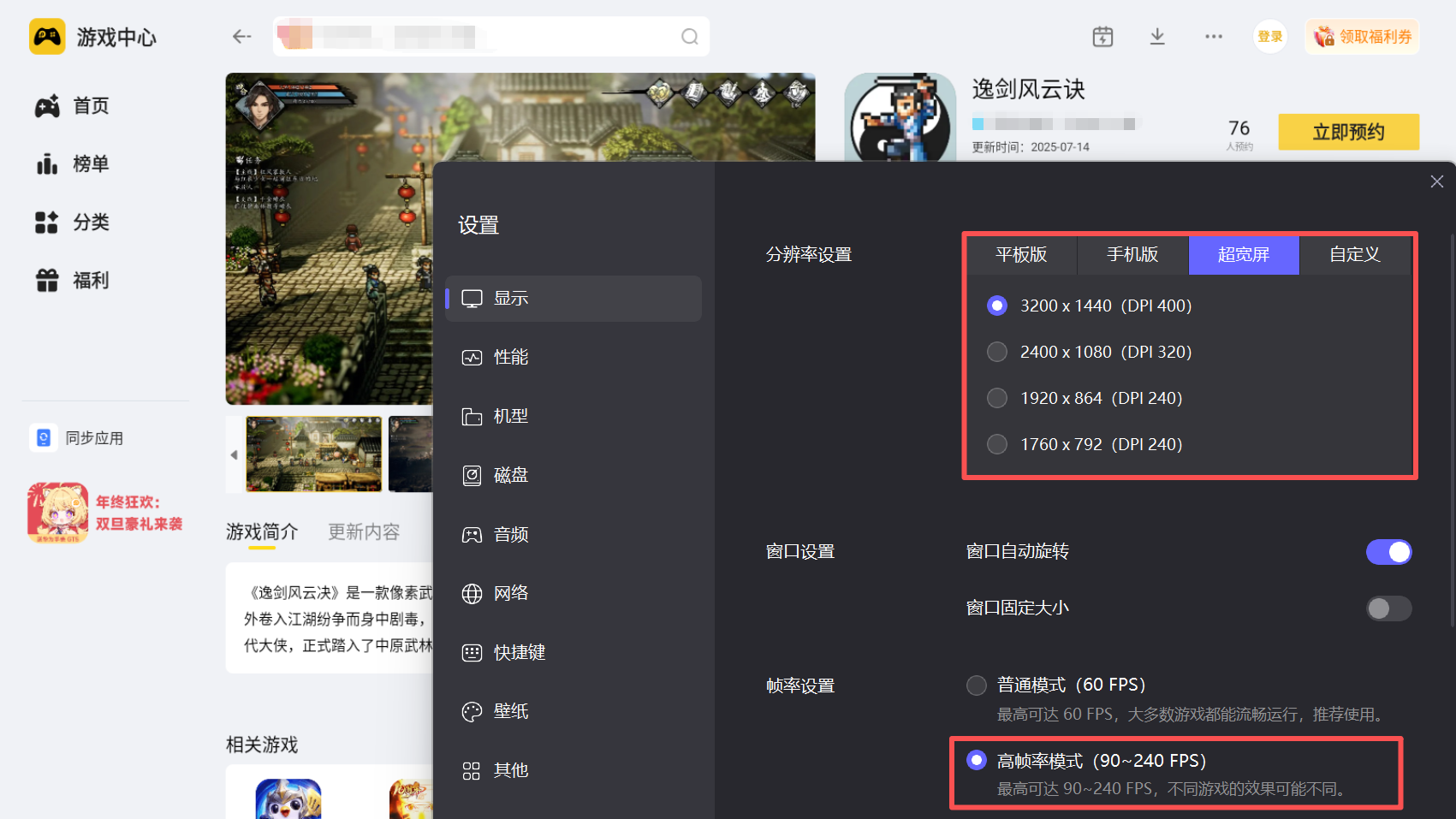
Task: Open 性能 settings section
Action: (x=573, y=358)
